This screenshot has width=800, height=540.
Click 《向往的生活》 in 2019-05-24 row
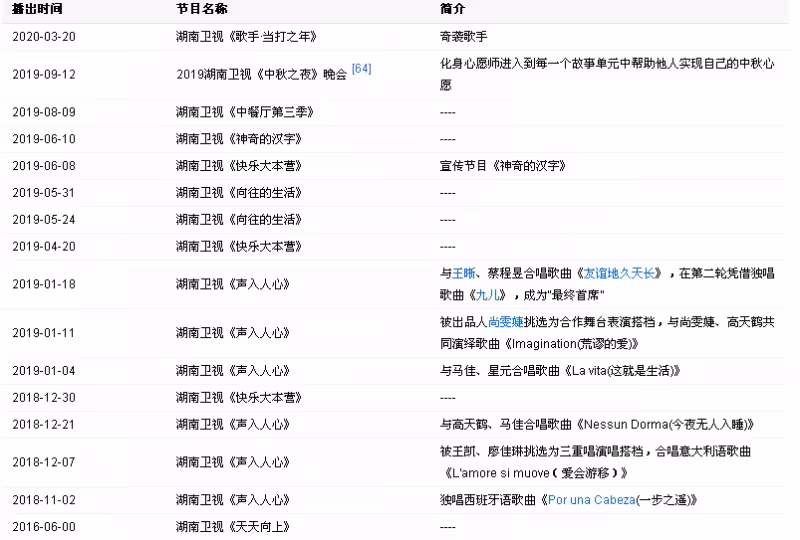264,220
